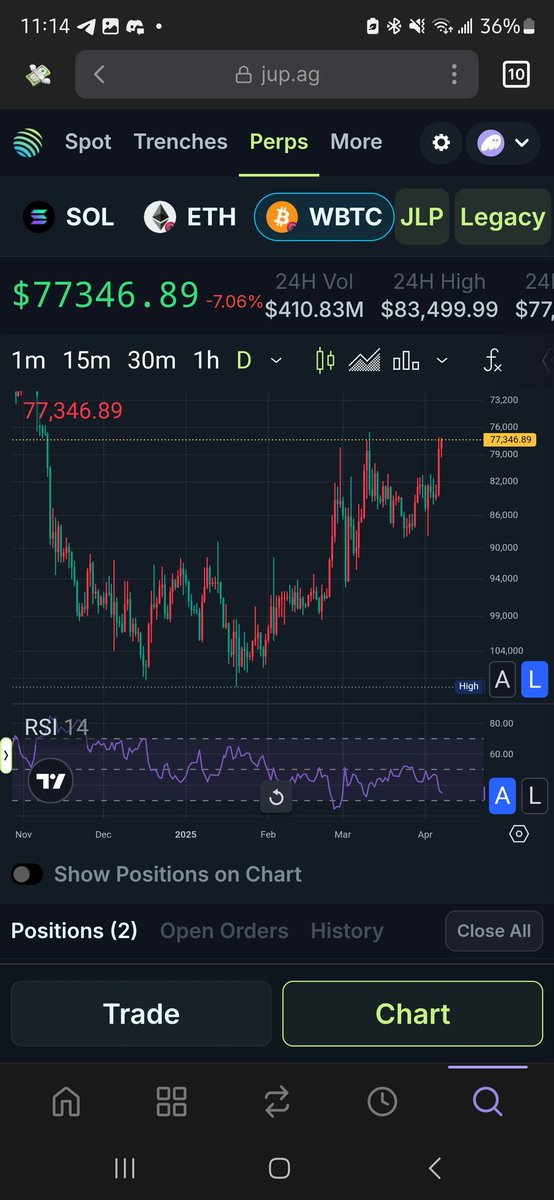The width and height of the screenshot is (554, 1200).
Task: Expand the interval dropdown arrow
Action: [x=277, y=361]
